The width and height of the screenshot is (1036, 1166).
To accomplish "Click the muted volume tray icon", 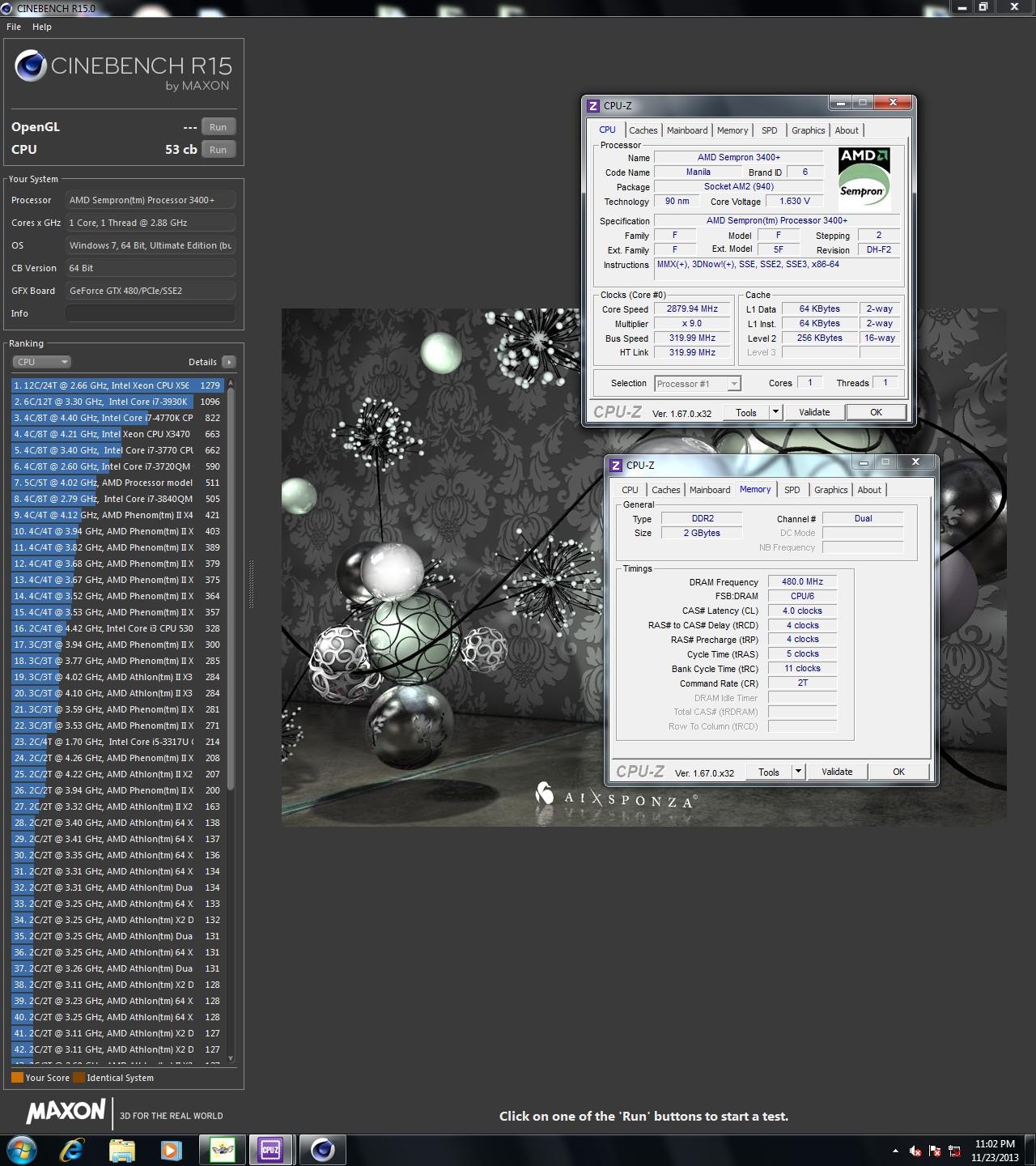I will [x=915, y=1151].
